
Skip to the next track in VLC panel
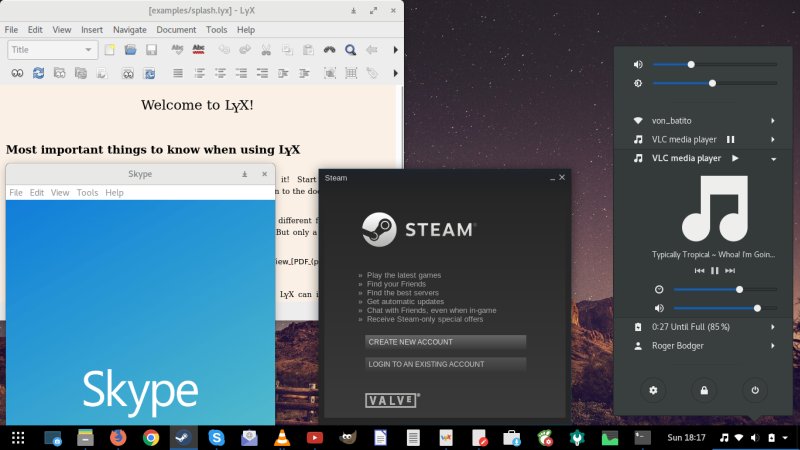[x=730, y=271]
